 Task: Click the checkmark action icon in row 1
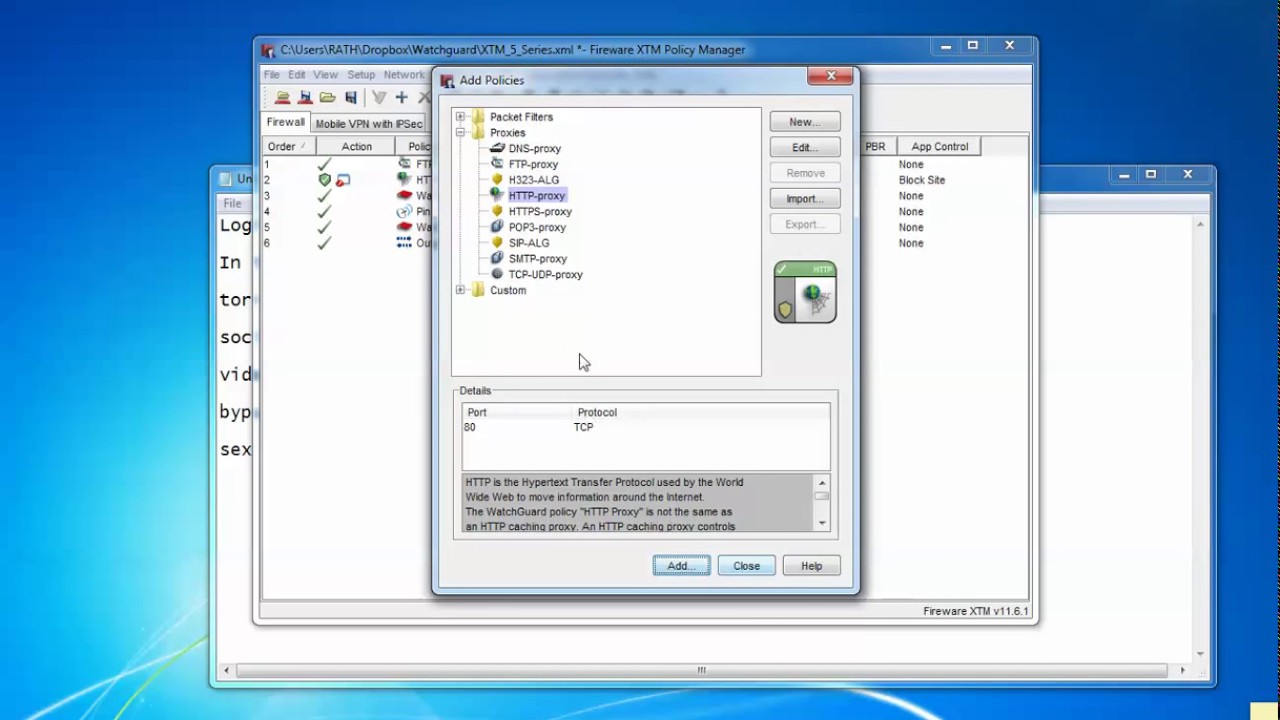pyautogui.click(x=324, y=164)
